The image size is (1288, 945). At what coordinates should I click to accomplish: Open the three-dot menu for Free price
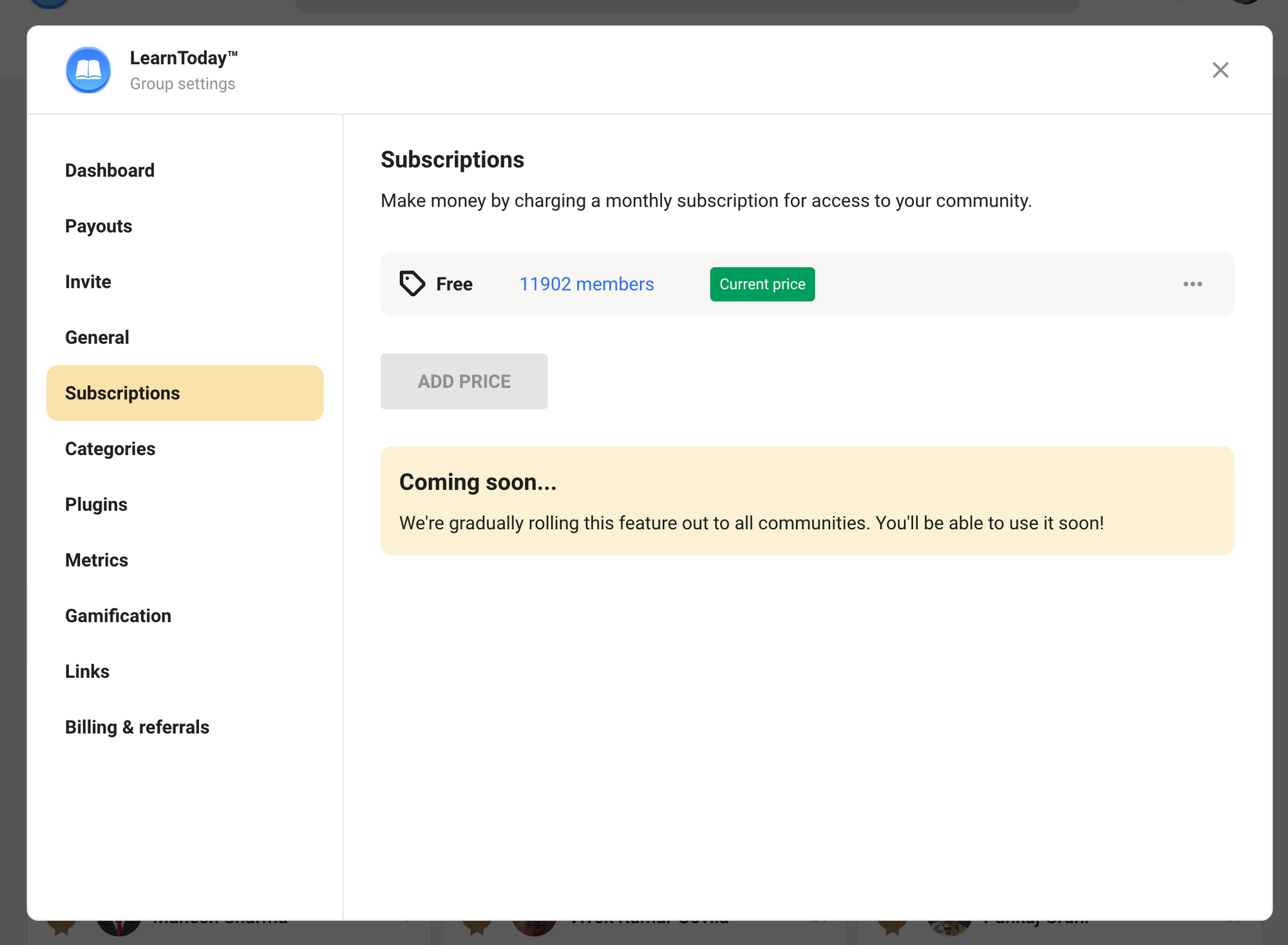point(1192,284)
